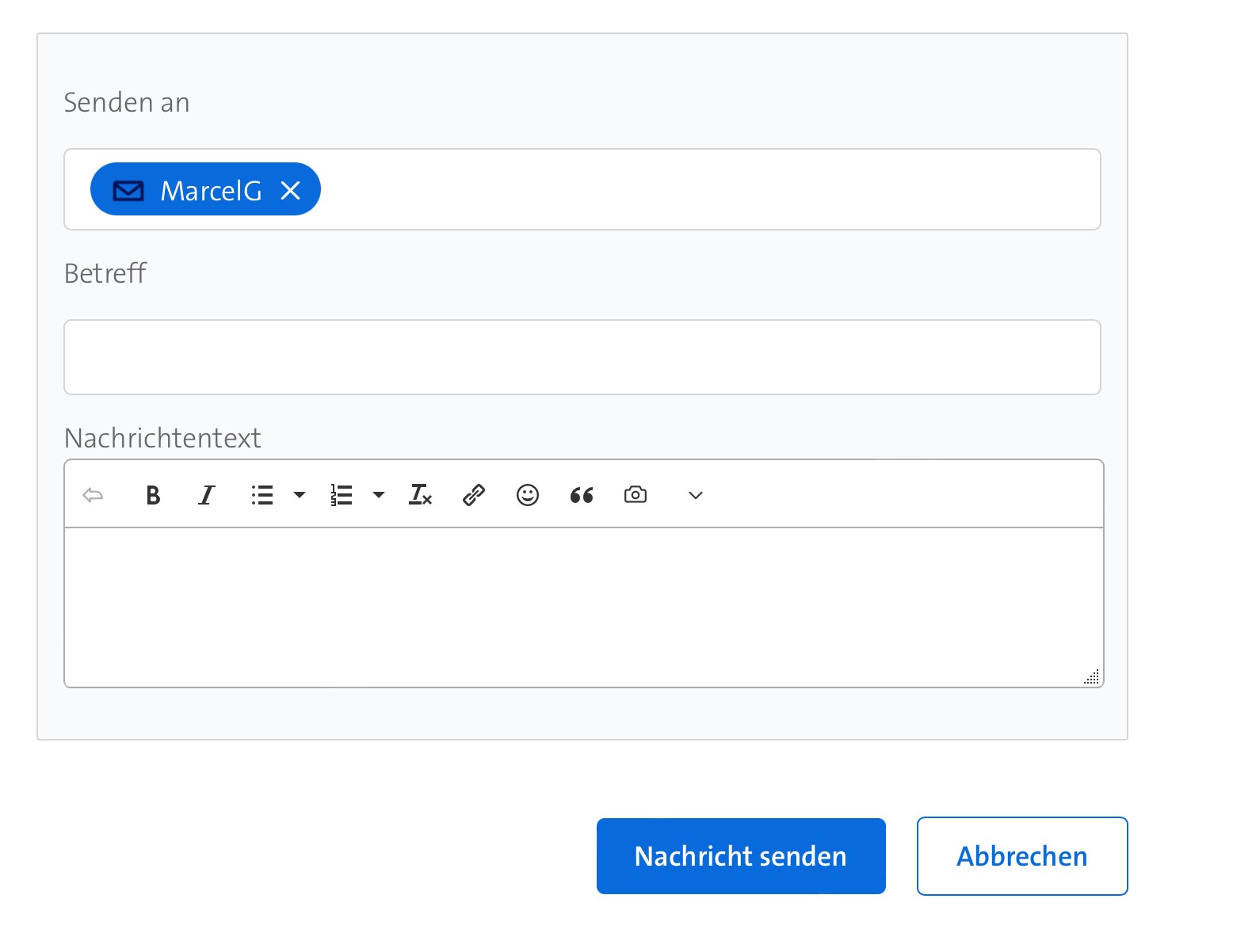Expand more toolbar options chevron
The width and height of the screenshot is (1233, 952).
click(696, 495)
